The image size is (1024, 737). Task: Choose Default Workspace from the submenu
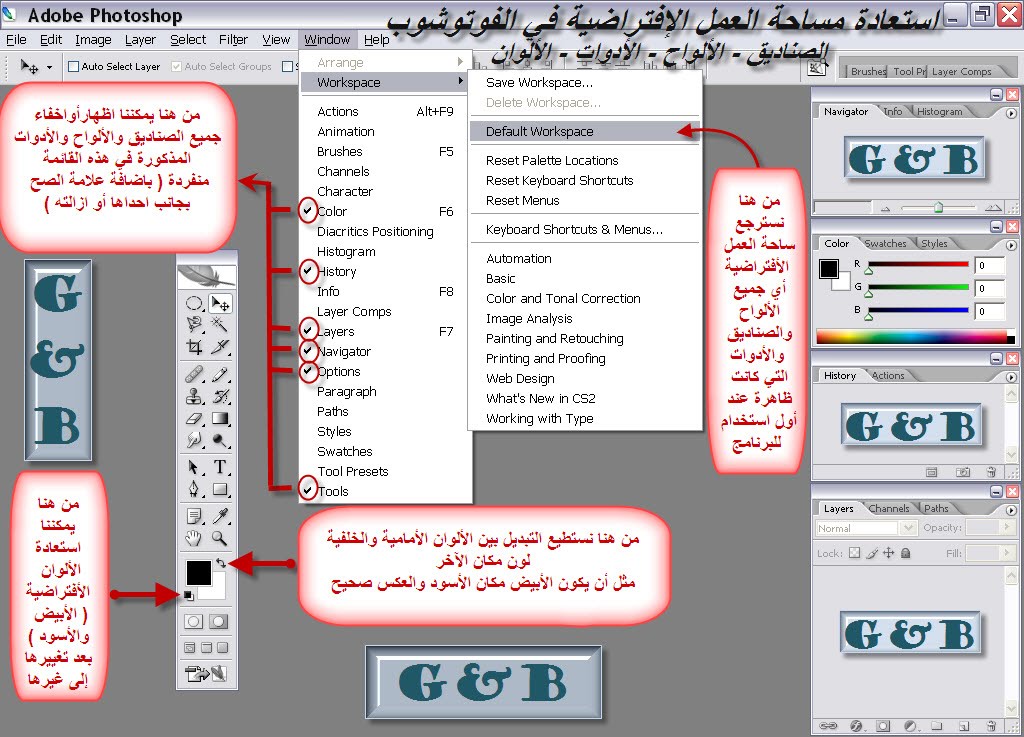coord(539,131)
